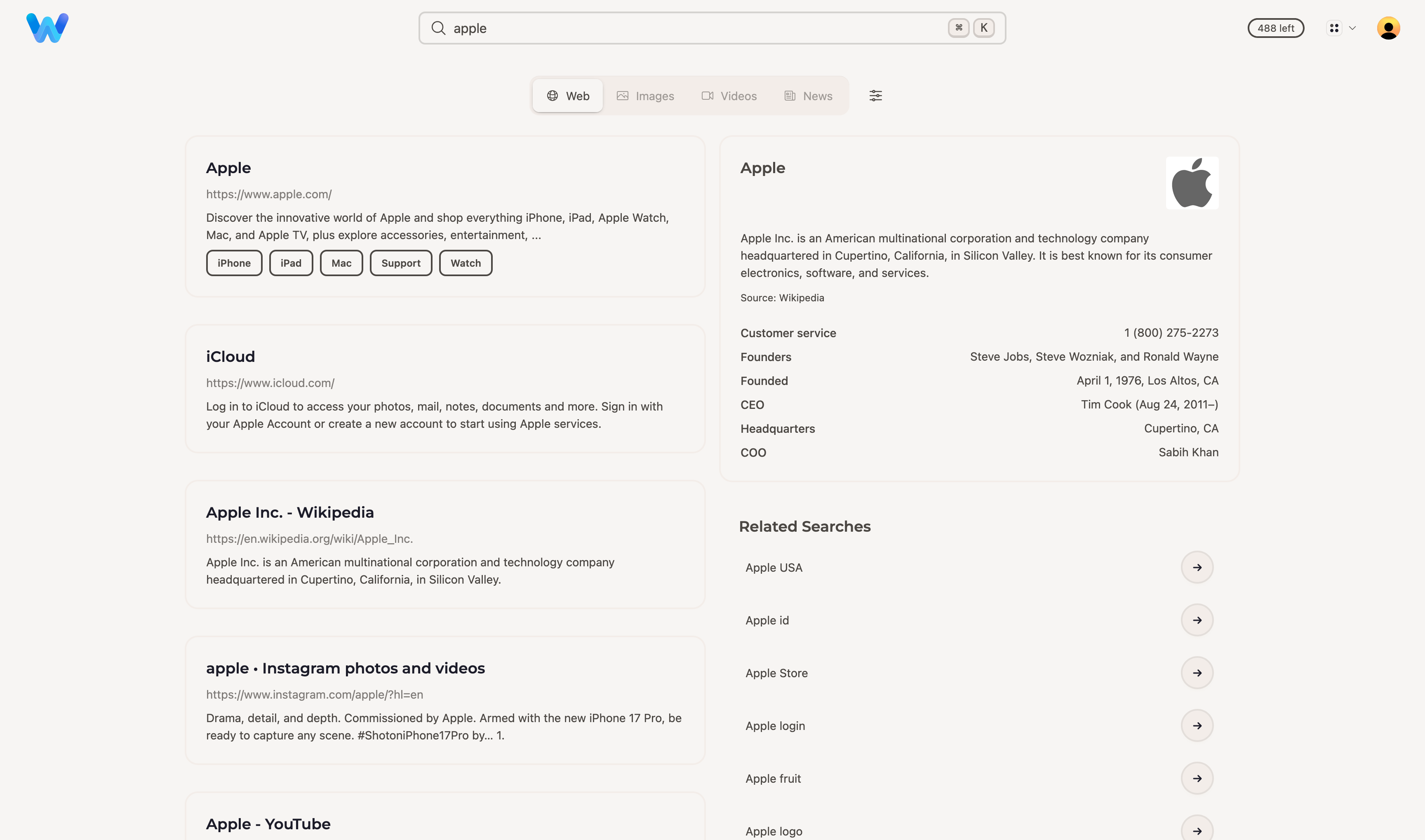Open the iCloud search result title
The image size is (1425, 840).
pos(230,357)
